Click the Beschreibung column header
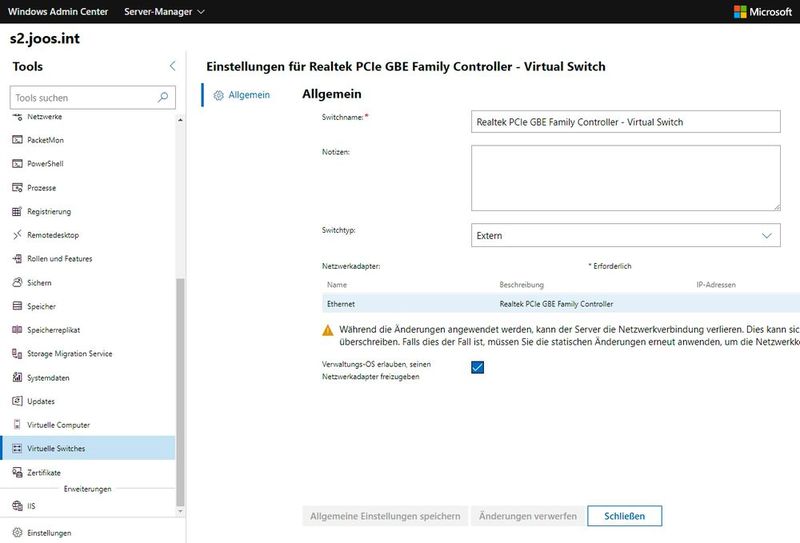 521,285
